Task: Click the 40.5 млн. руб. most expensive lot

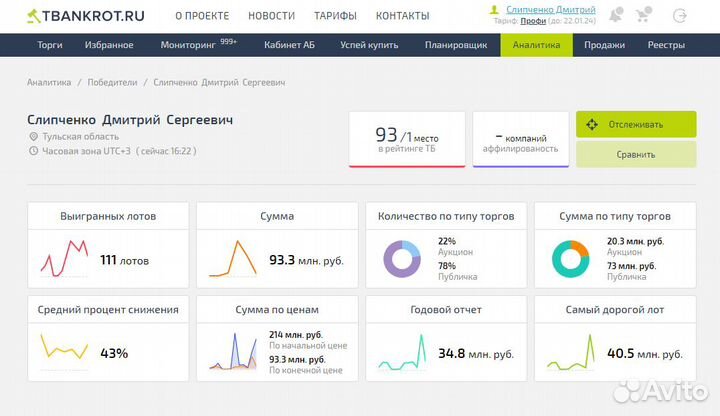Action: point(645,354)
